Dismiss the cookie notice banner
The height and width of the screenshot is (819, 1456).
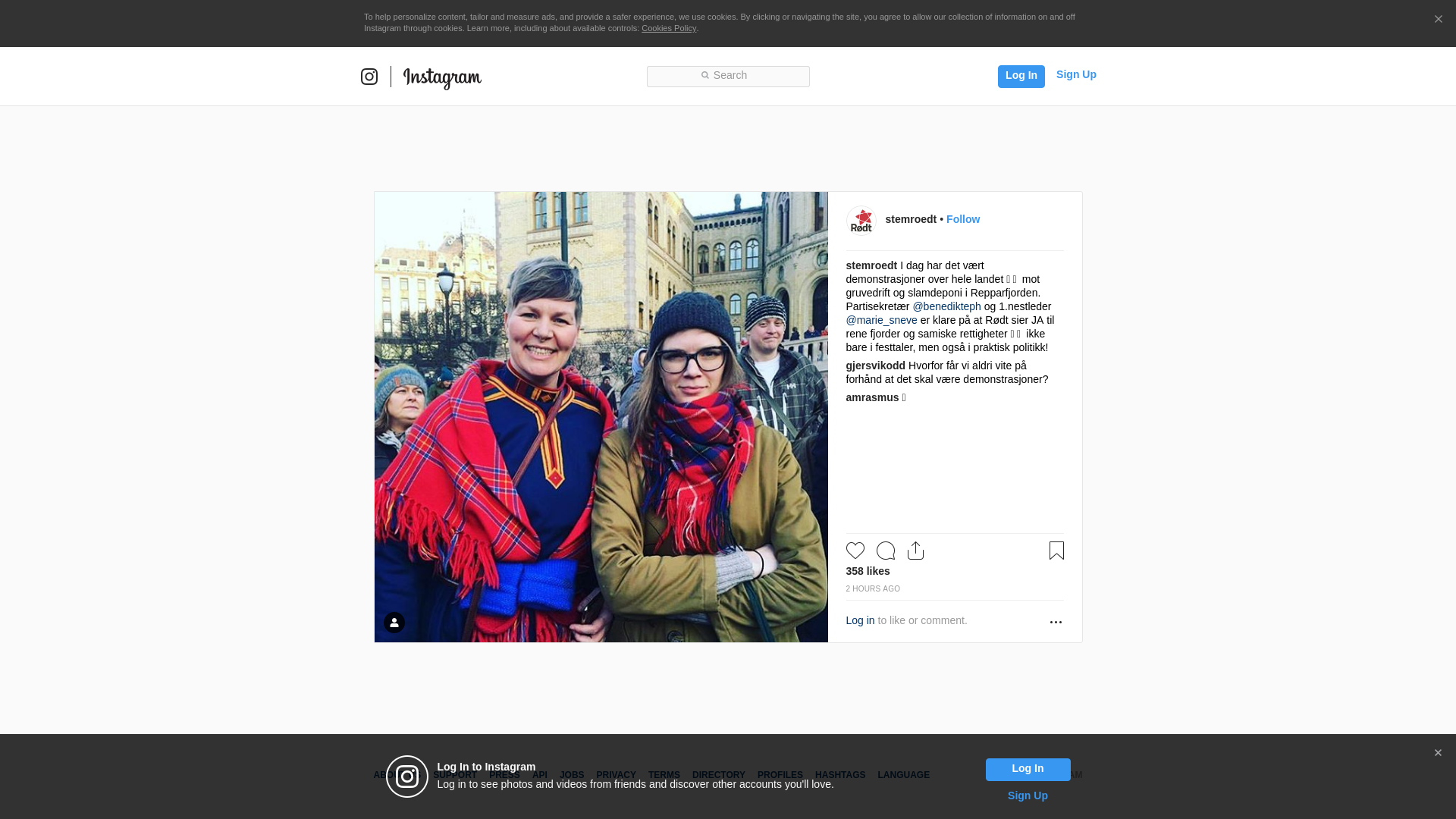click(x=1438, y=20)
